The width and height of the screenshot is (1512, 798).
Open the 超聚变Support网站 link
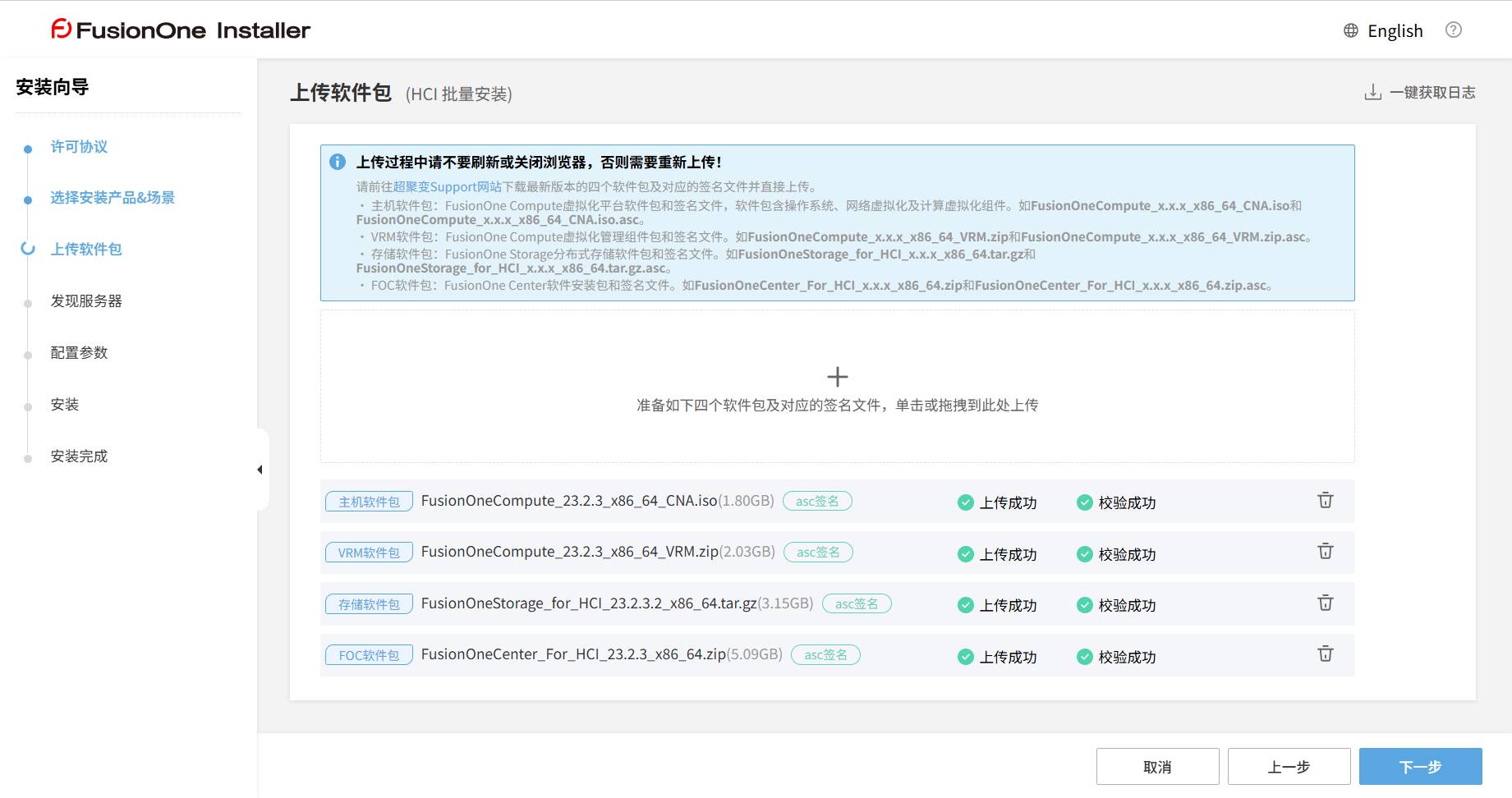pos(447,186)
